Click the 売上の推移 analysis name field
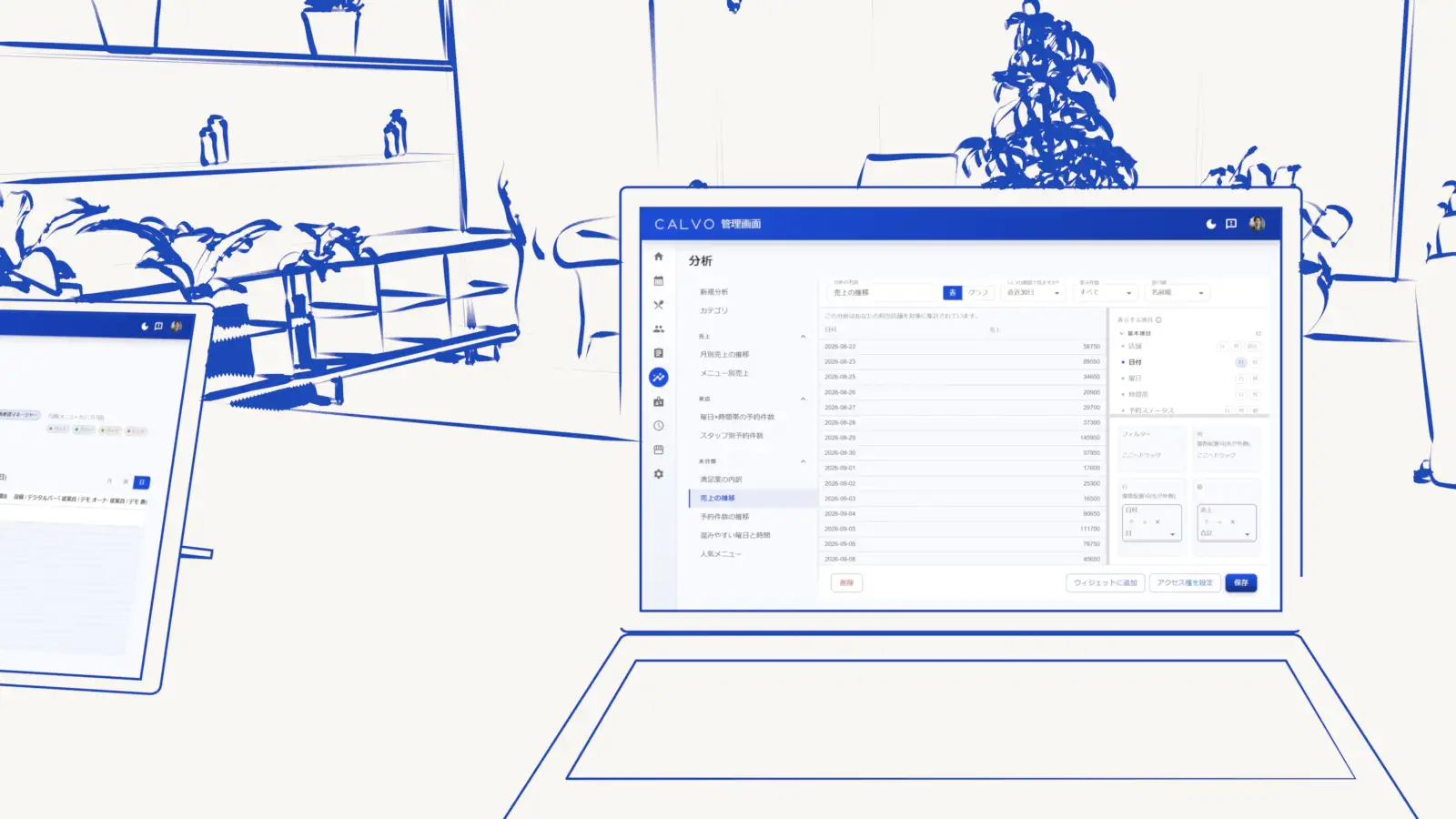 [883, 292]
